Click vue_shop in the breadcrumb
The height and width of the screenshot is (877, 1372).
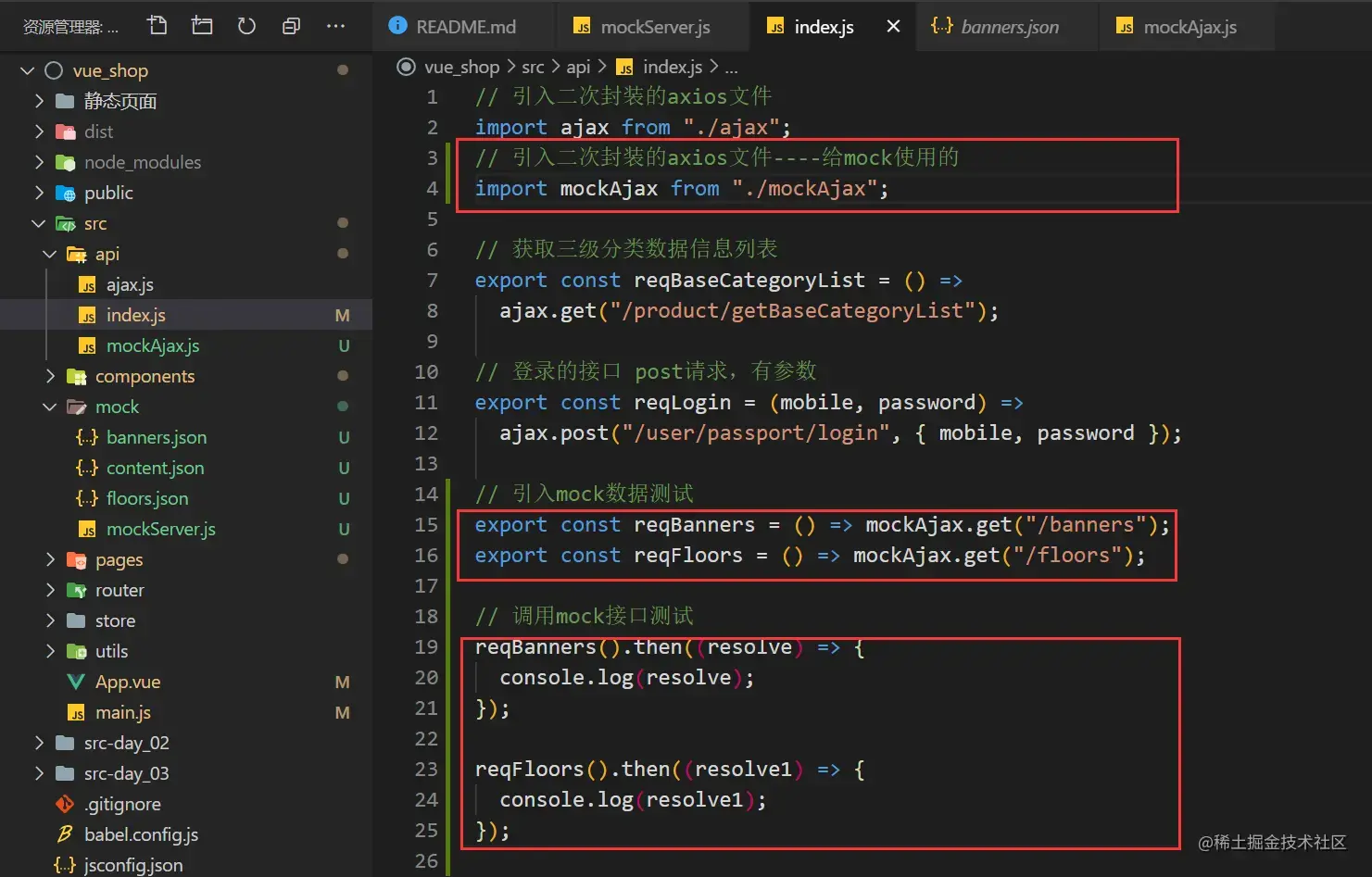click(x=461, y=67)
